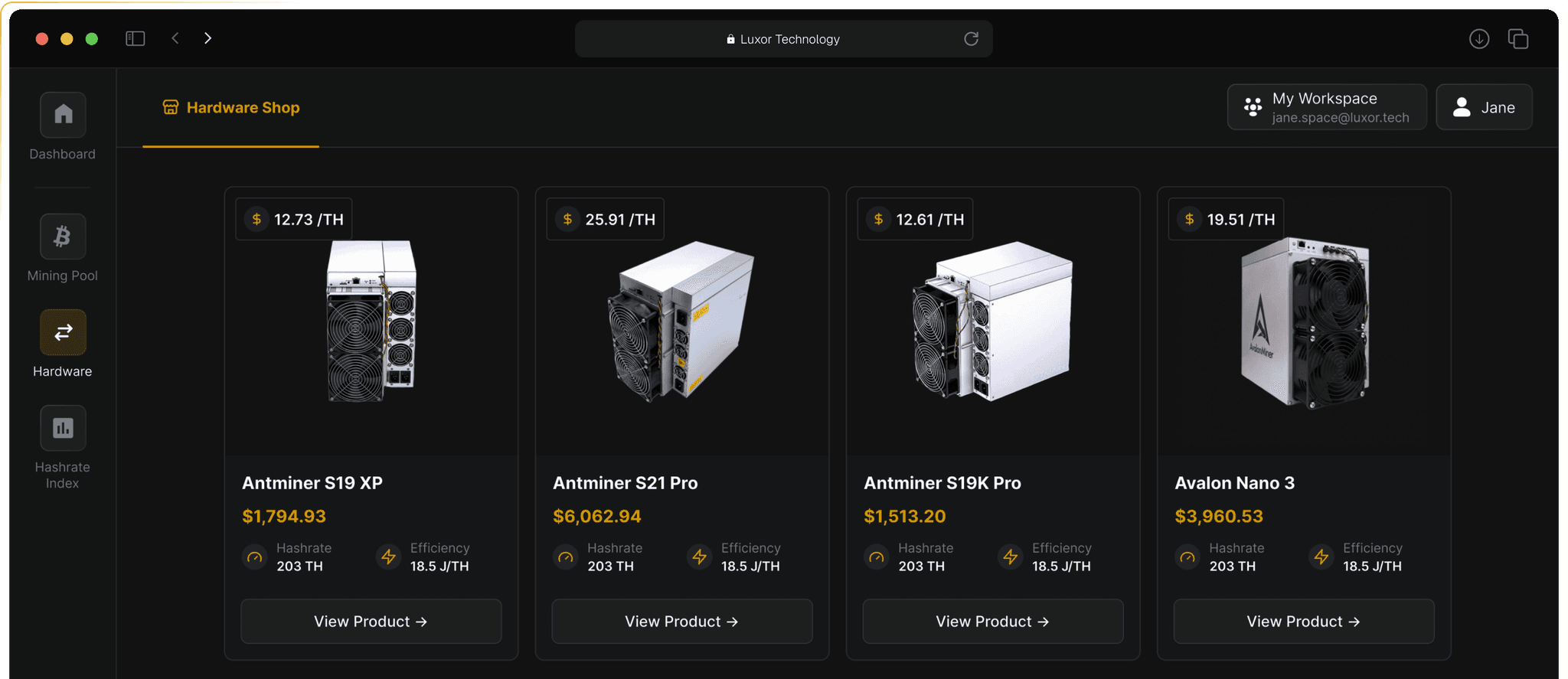Viewport: 1568px width, 679px height.
Task: Click the Hardware Shop storefront icon
Action: pyautogui.click(x=170, y=107)
